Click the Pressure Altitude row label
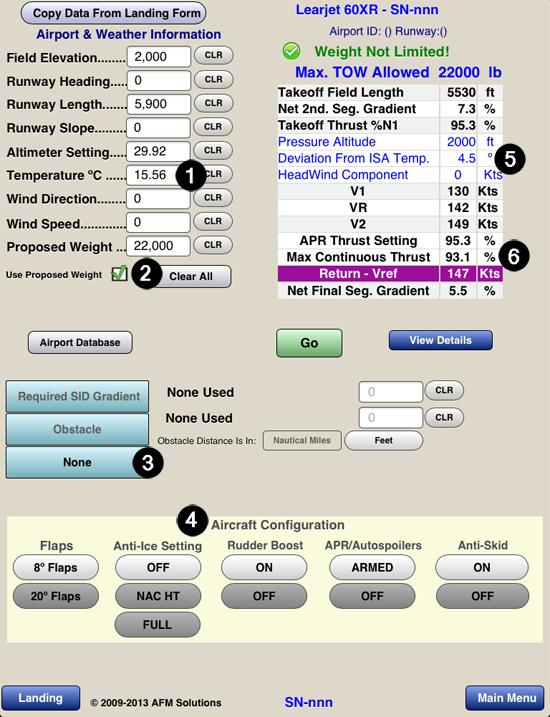Screen dimensions: 550x717 coord(327,142)
